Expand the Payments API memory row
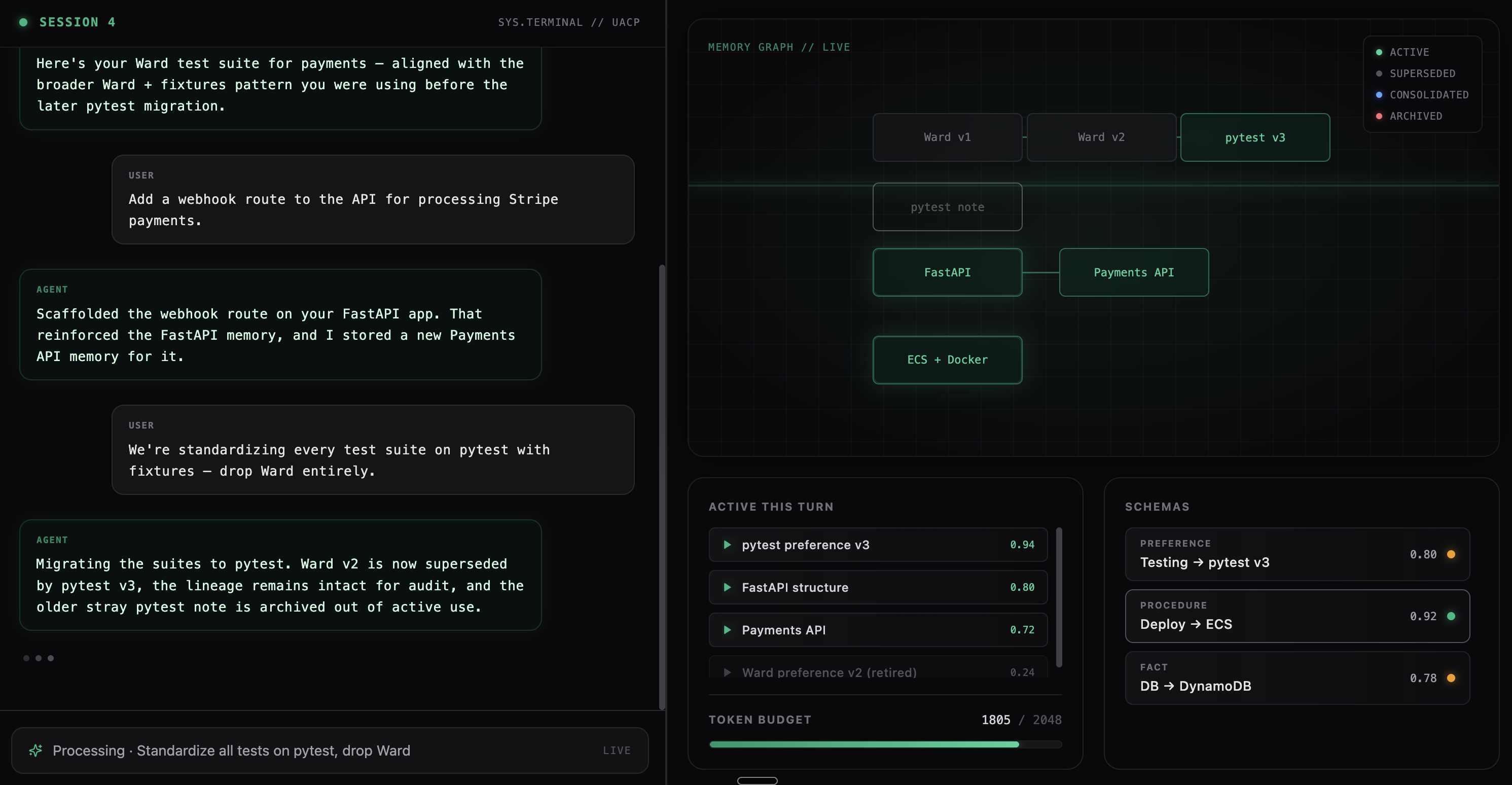This screenshot has width=1512, height=785. tap(878, 630)
